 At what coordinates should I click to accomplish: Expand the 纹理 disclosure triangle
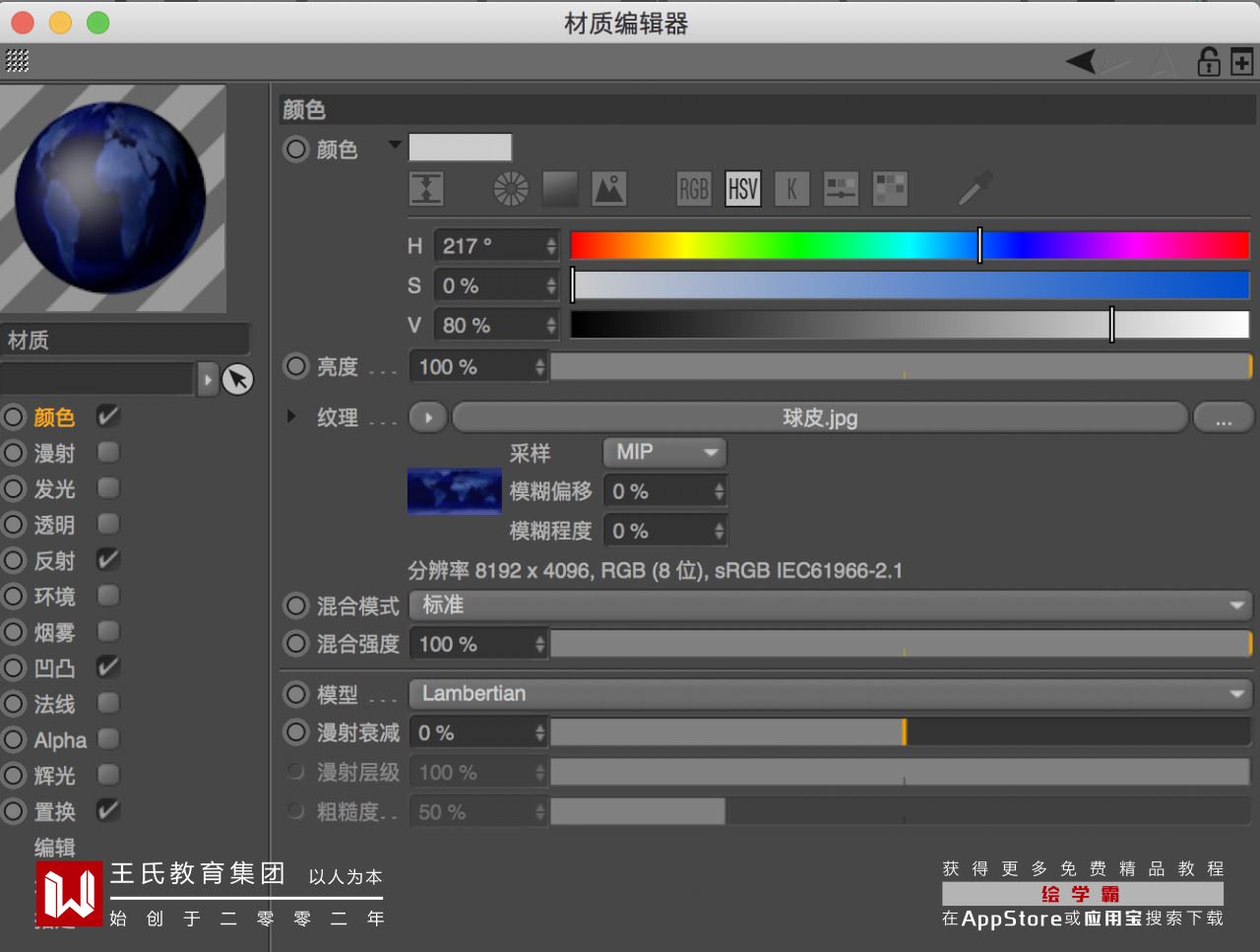coord(291,416)
